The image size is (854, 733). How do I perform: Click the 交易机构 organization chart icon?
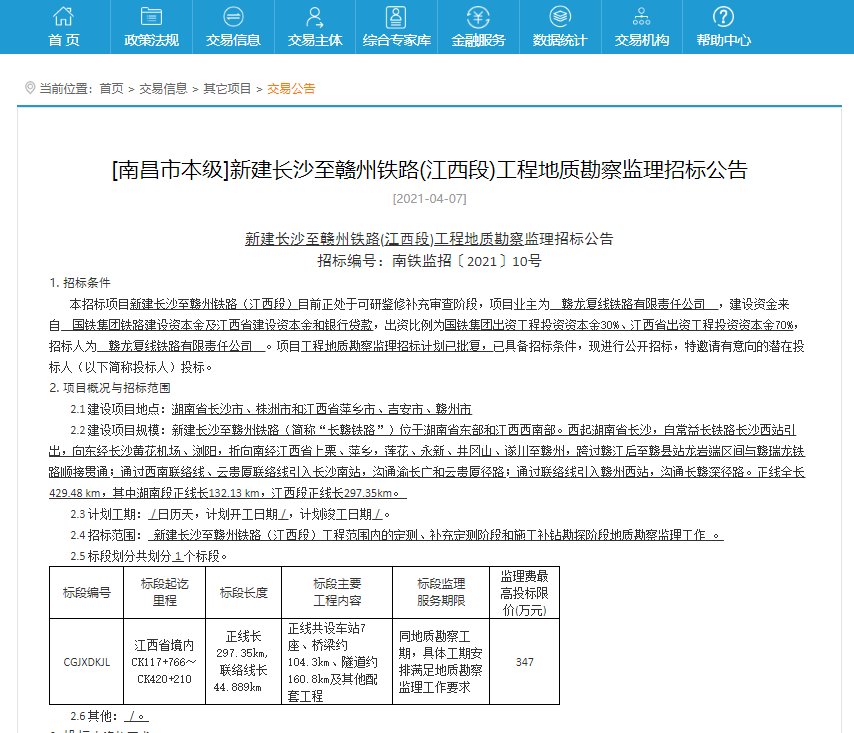coord(641,16)
